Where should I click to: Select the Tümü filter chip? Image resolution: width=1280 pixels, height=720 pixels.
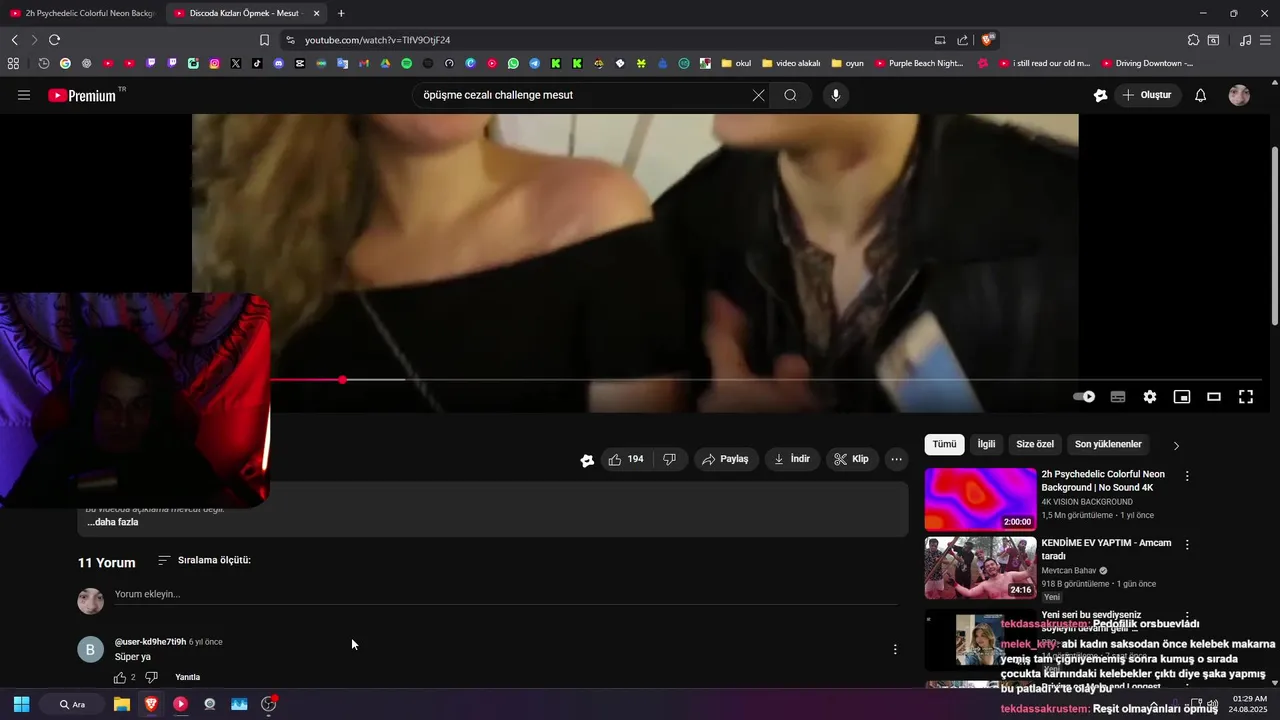tap(945, 444)
